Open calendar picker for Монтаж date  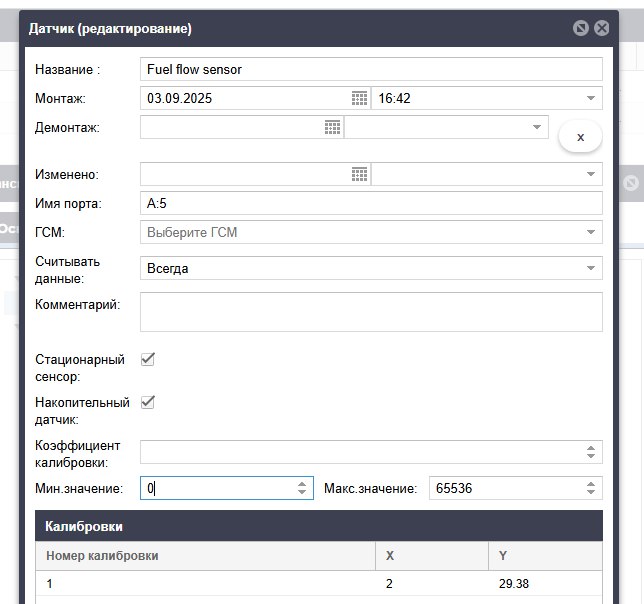click(x=360, y=98)
